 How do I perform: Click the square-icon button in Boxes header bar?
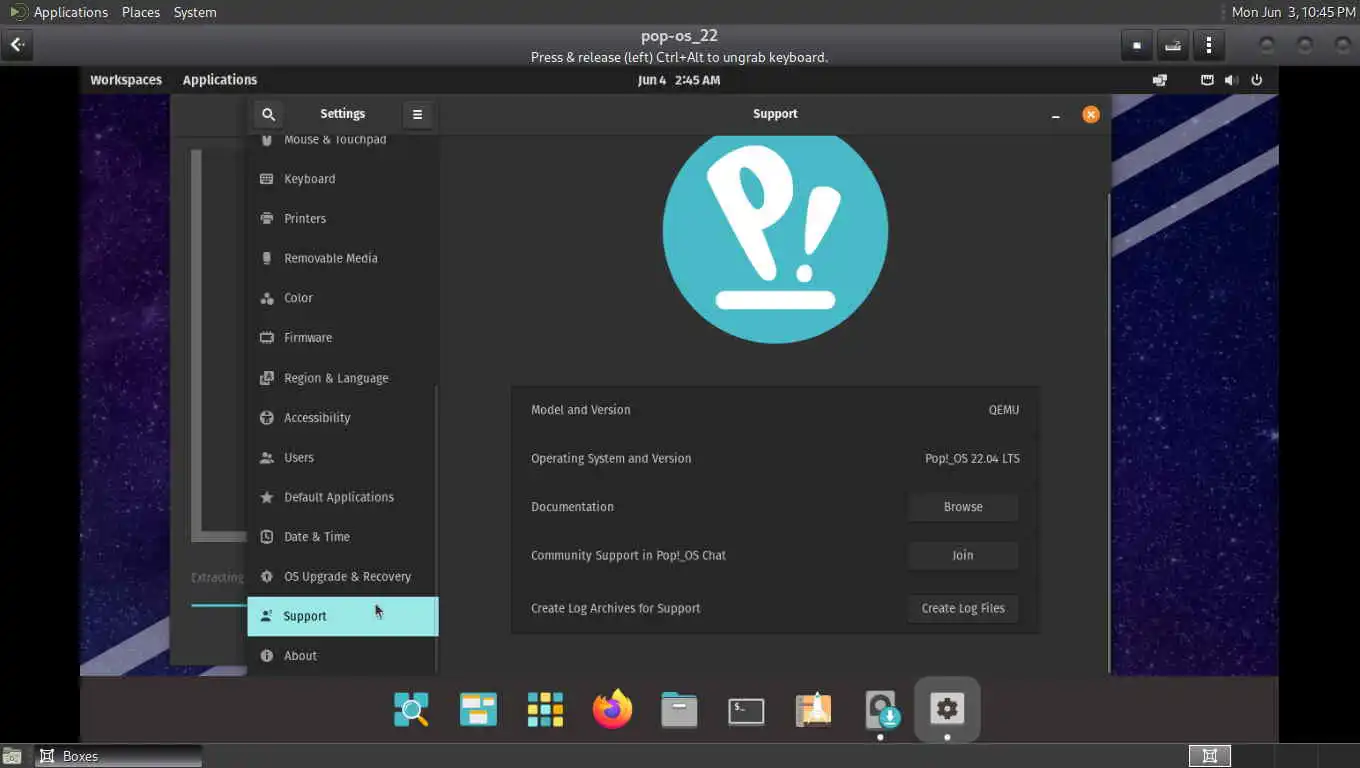[1136, 45]
